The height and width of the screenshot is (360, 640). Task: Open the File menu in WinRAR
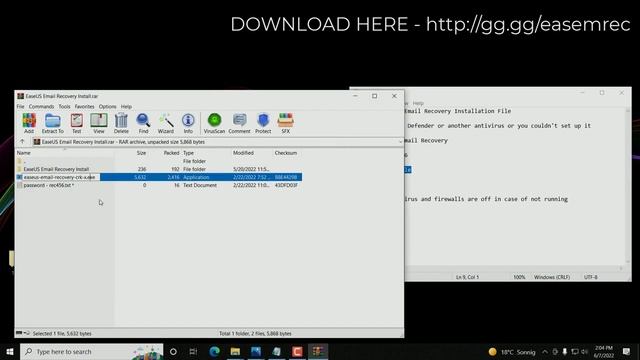tap(20, 107)
